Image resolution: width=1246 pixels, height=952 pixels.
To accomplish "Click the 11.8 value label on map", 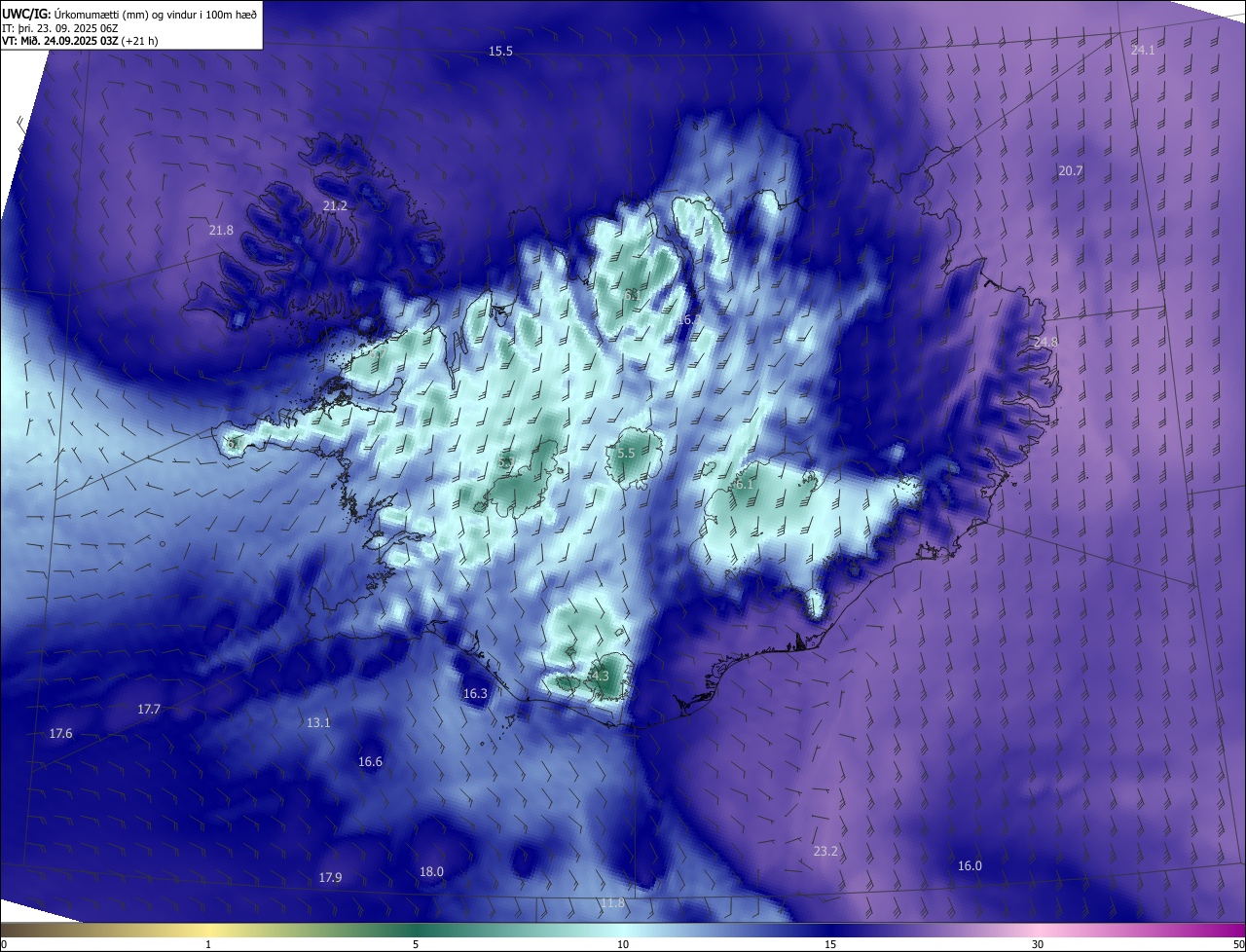I will [x=612, y=903].
